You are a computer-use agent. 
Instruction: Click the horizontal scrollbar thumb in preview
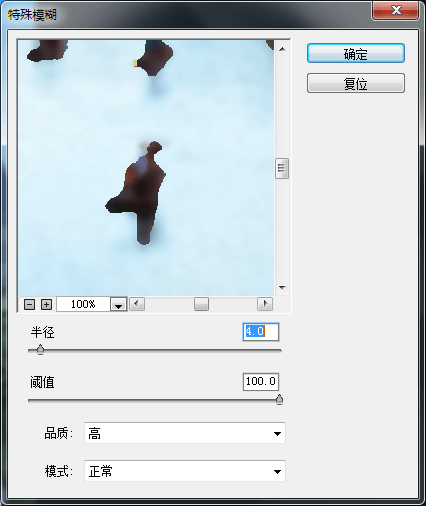click(201, 304)
